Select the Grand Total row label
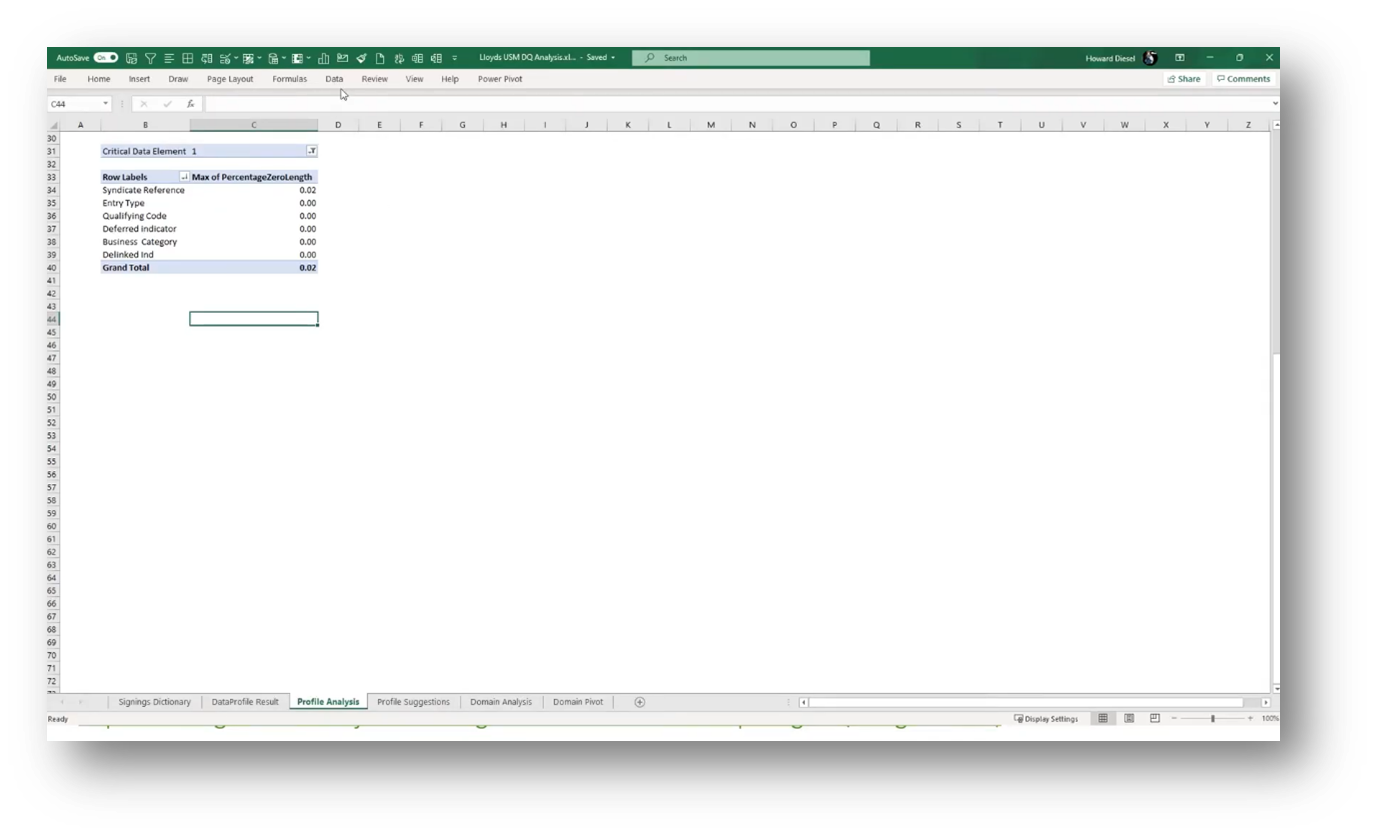Image resolution: width=1375 pixels, height=836 pixels. click(126, 268)
